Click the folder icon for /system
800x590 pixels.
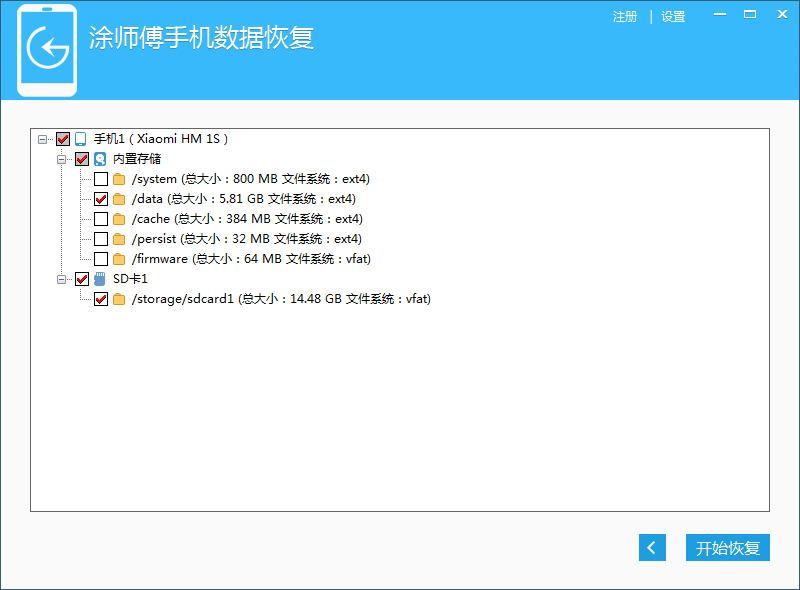pyautogui.click(x=119, y=179)
